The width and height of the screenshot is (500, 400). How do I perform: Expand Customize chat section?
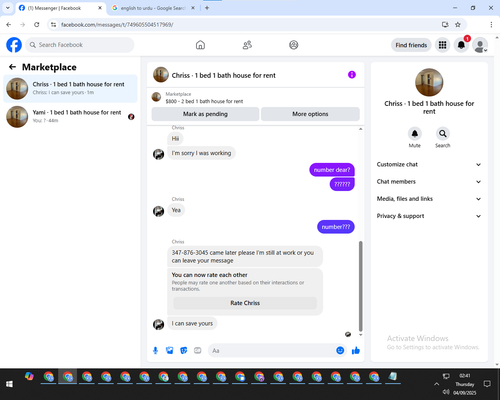429,164
